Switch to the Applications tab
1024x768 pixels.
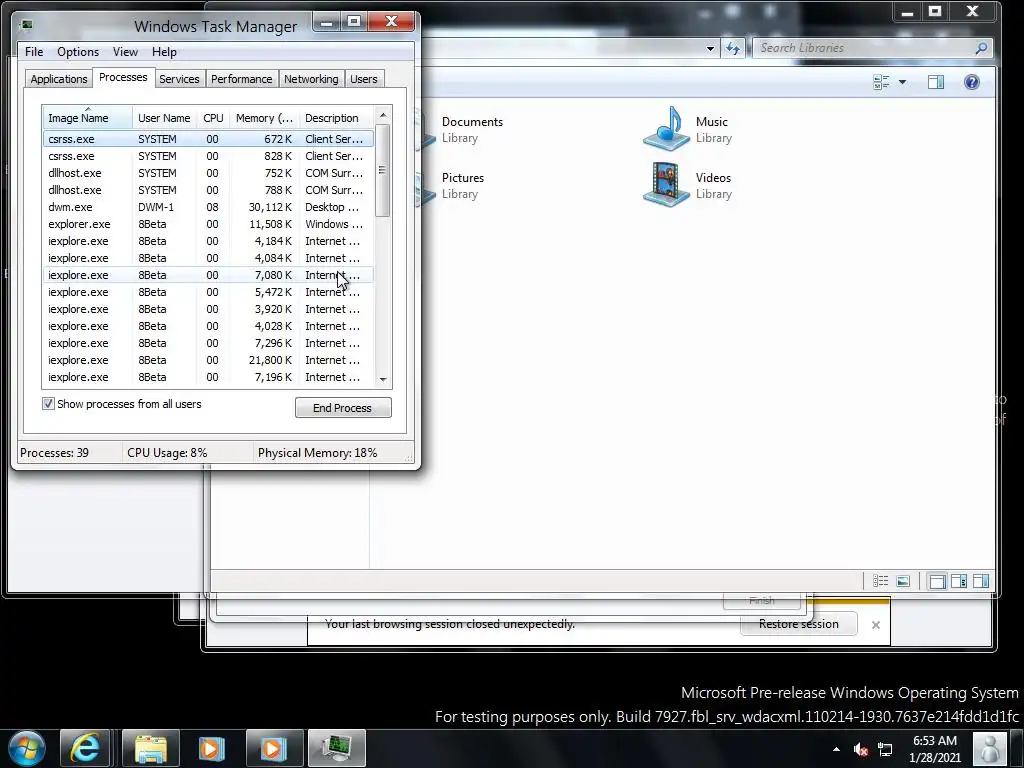[x=59, y=79]
